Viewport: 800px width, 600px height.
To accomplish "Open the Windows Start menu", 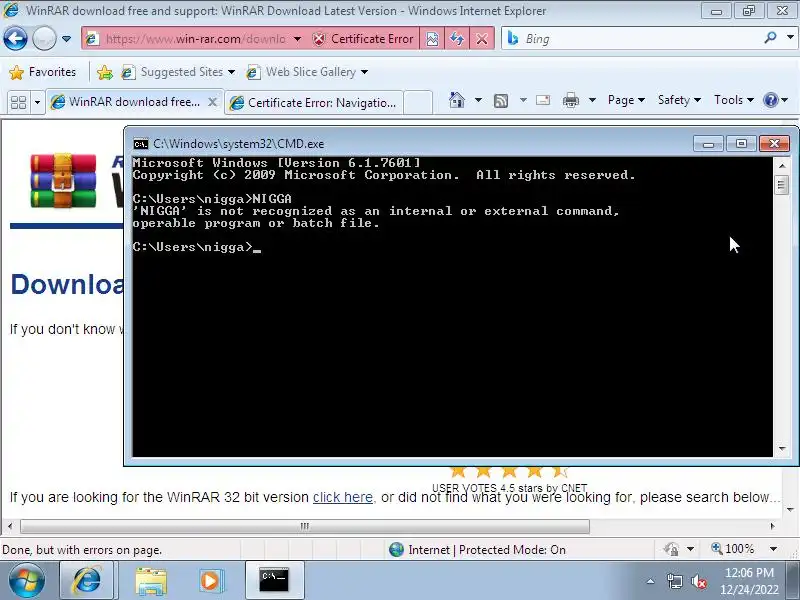I will coord(27,581).
